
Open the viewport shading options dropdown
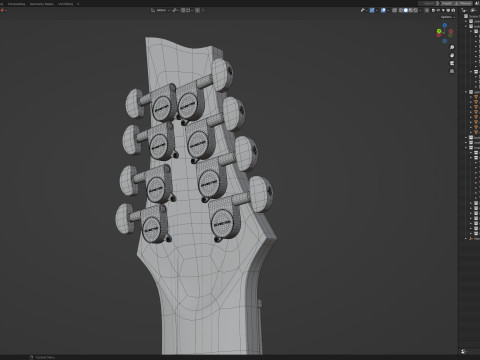(x=420, y=10)
